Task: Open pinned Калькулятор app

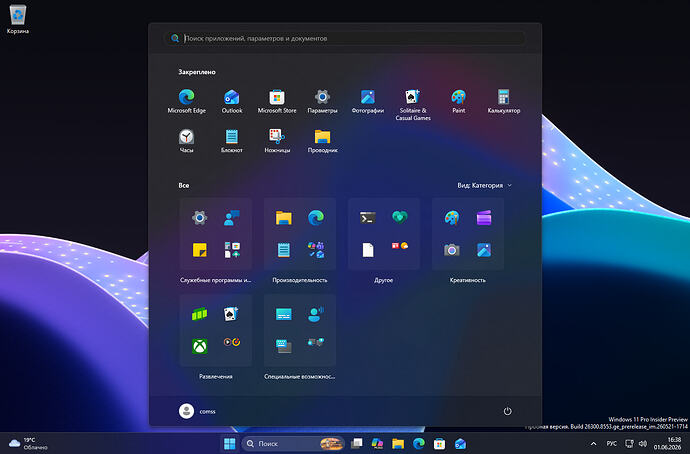Action: (504, 102)
